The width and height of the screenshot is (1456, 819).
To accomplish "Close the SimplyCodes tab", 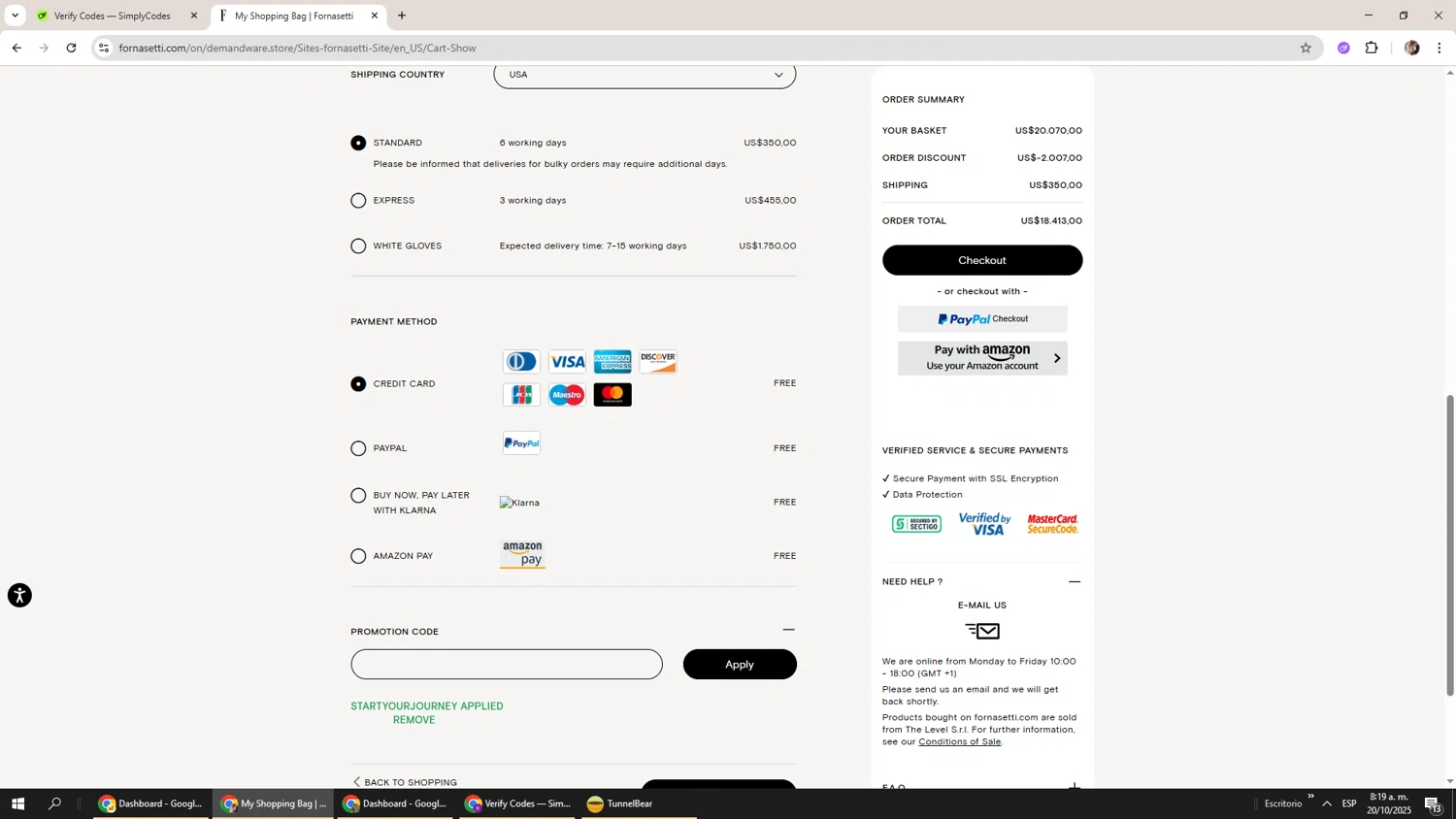I will click(193, 16).
